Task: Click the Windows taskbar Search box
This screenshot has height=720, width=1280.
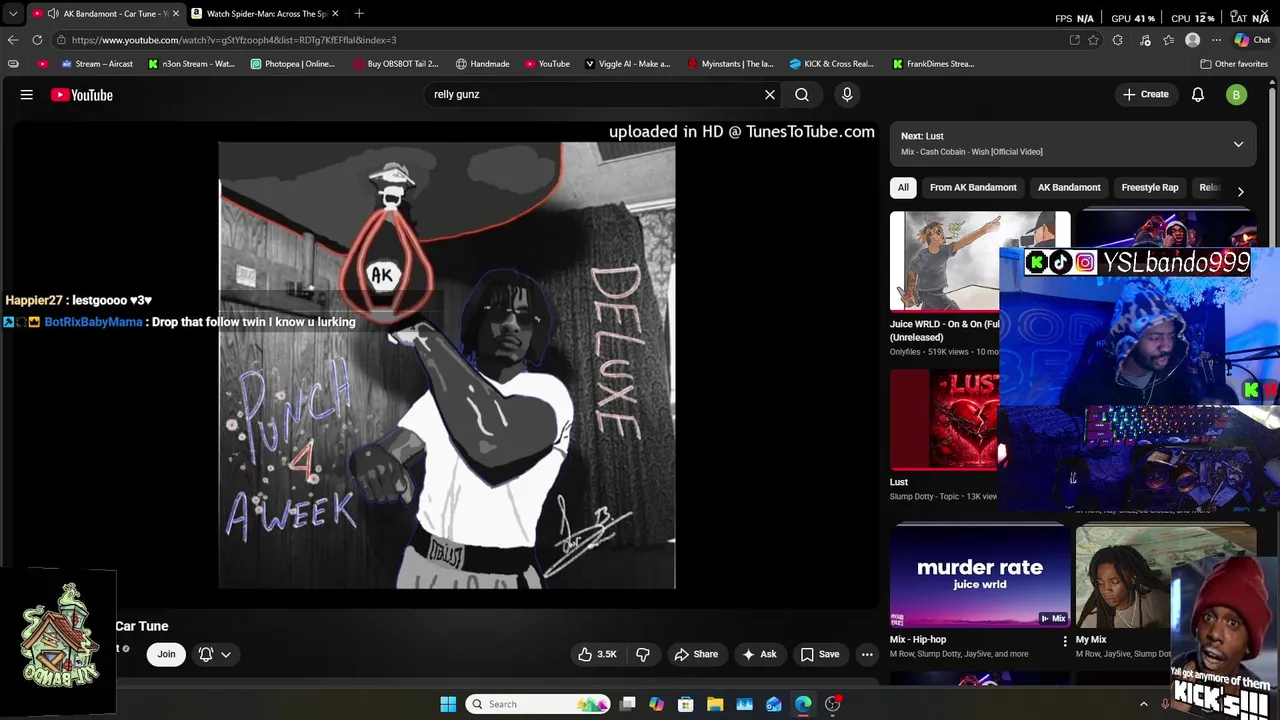Action: point(538,704)
